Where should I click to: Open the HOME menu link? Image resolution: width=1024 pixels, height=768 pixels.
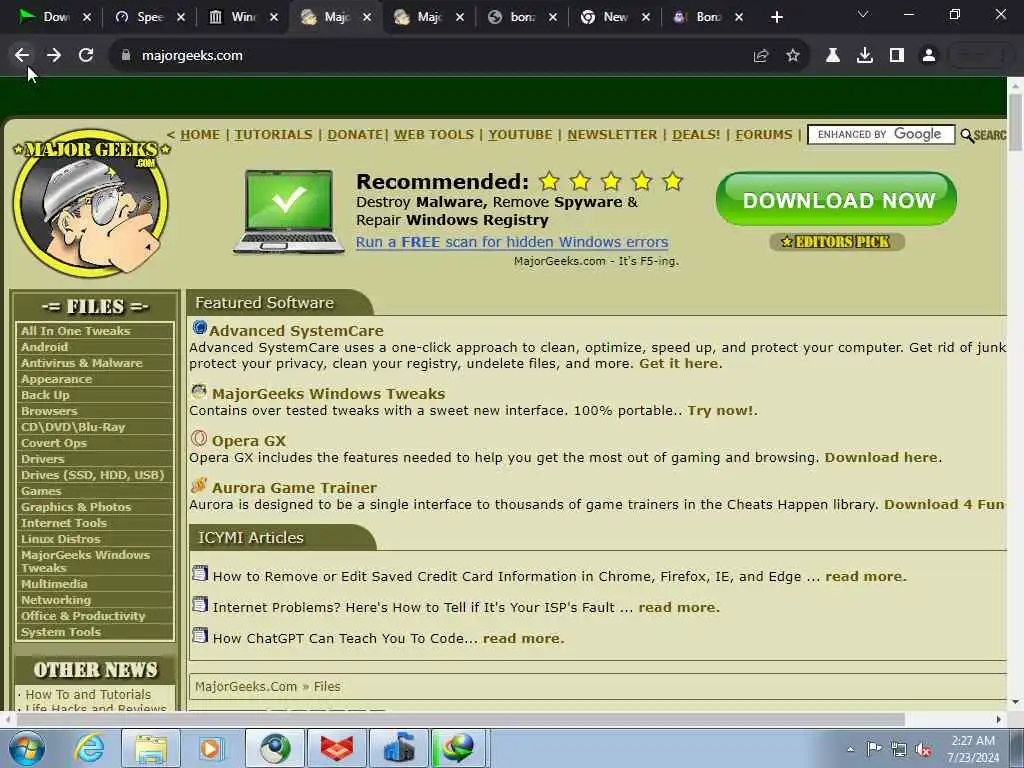200,135
